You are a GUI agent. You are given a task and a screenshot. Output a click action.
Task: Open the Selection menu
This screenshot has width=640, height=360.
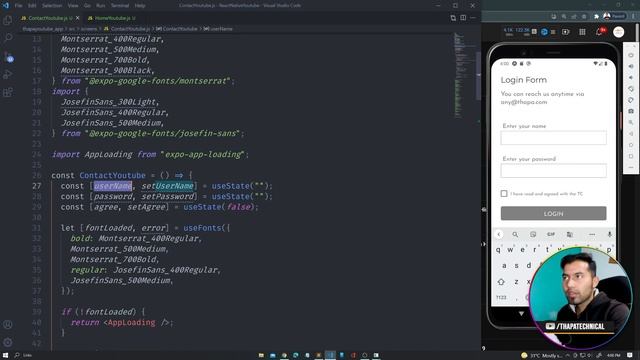(x=52, y=6)
